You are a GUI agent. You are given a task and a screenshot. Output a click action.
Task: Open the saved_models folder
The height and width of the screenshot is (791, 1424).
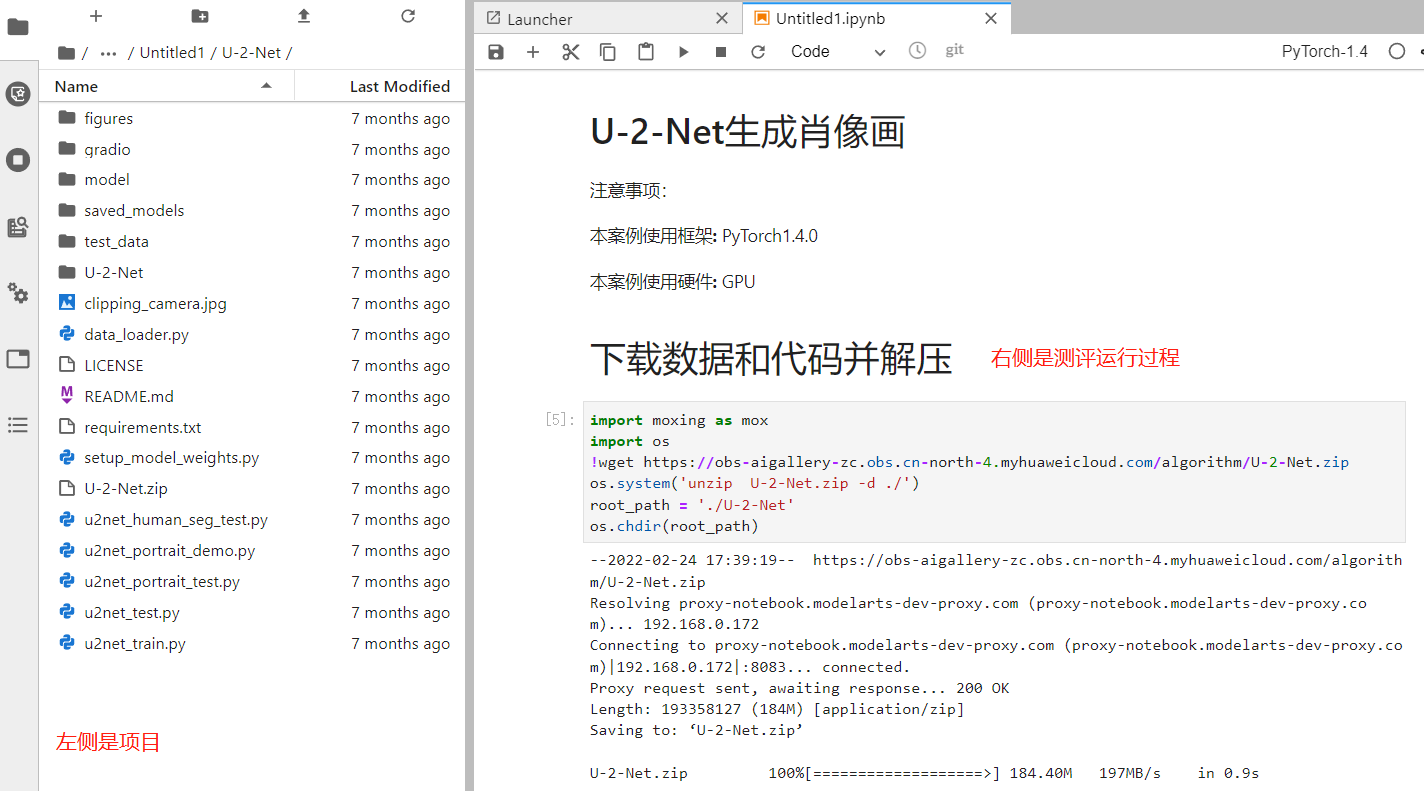point(254,211)
